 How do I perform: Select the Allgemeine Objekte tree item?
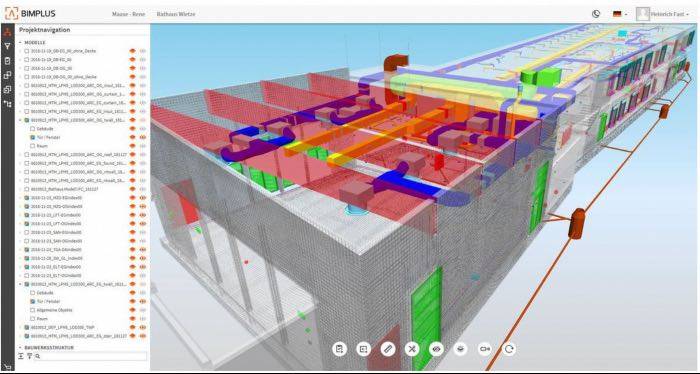[54, 310]
